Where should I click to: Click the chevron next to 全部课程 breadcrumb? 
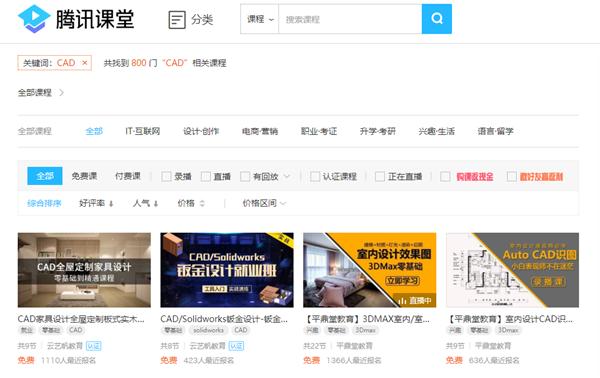[x=62, y=93]
